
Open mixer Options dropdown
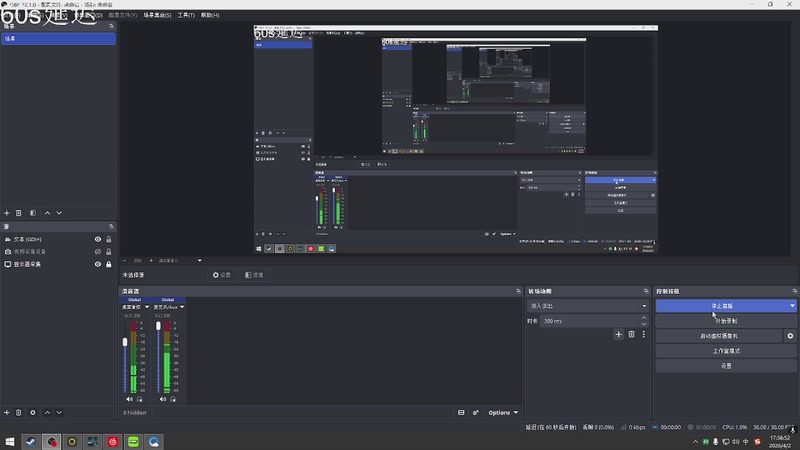tap(503, 412)
